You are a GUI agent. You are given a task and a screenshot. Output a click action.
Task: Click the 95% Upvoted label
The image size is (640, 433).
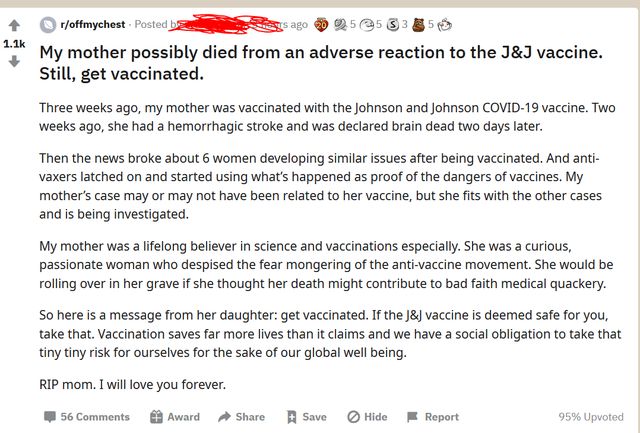(x=591, y=417)
